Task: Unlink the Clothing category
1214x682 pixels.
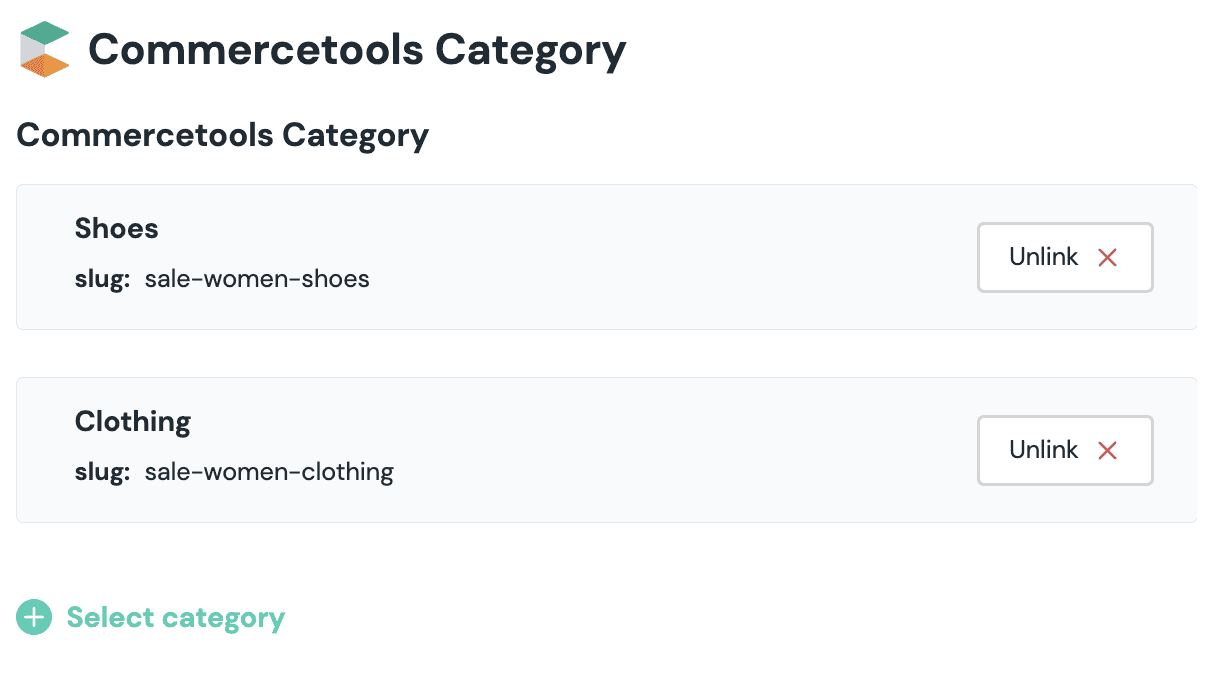Action: pos(1064,451)
